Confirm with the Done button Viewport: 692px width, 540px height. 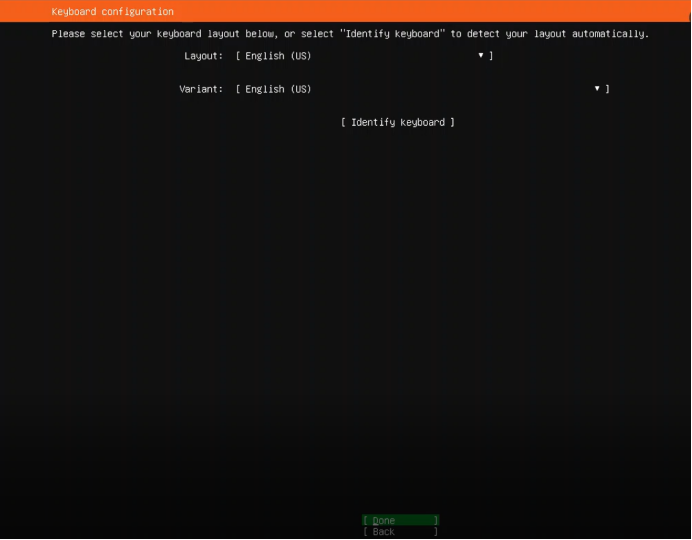click(400, 520)
